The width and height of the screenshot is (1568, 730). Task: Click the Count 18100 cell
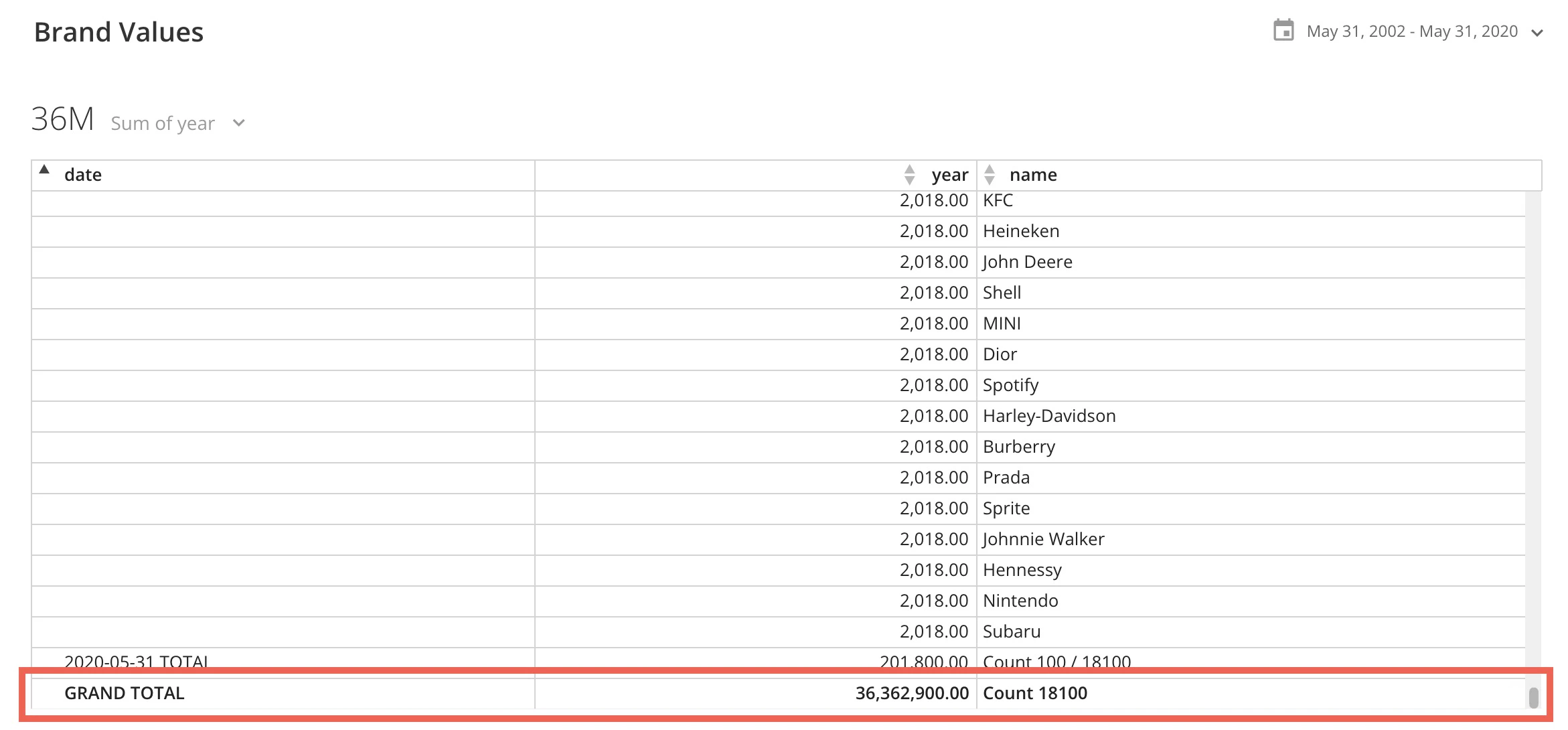coord(1035,693)
